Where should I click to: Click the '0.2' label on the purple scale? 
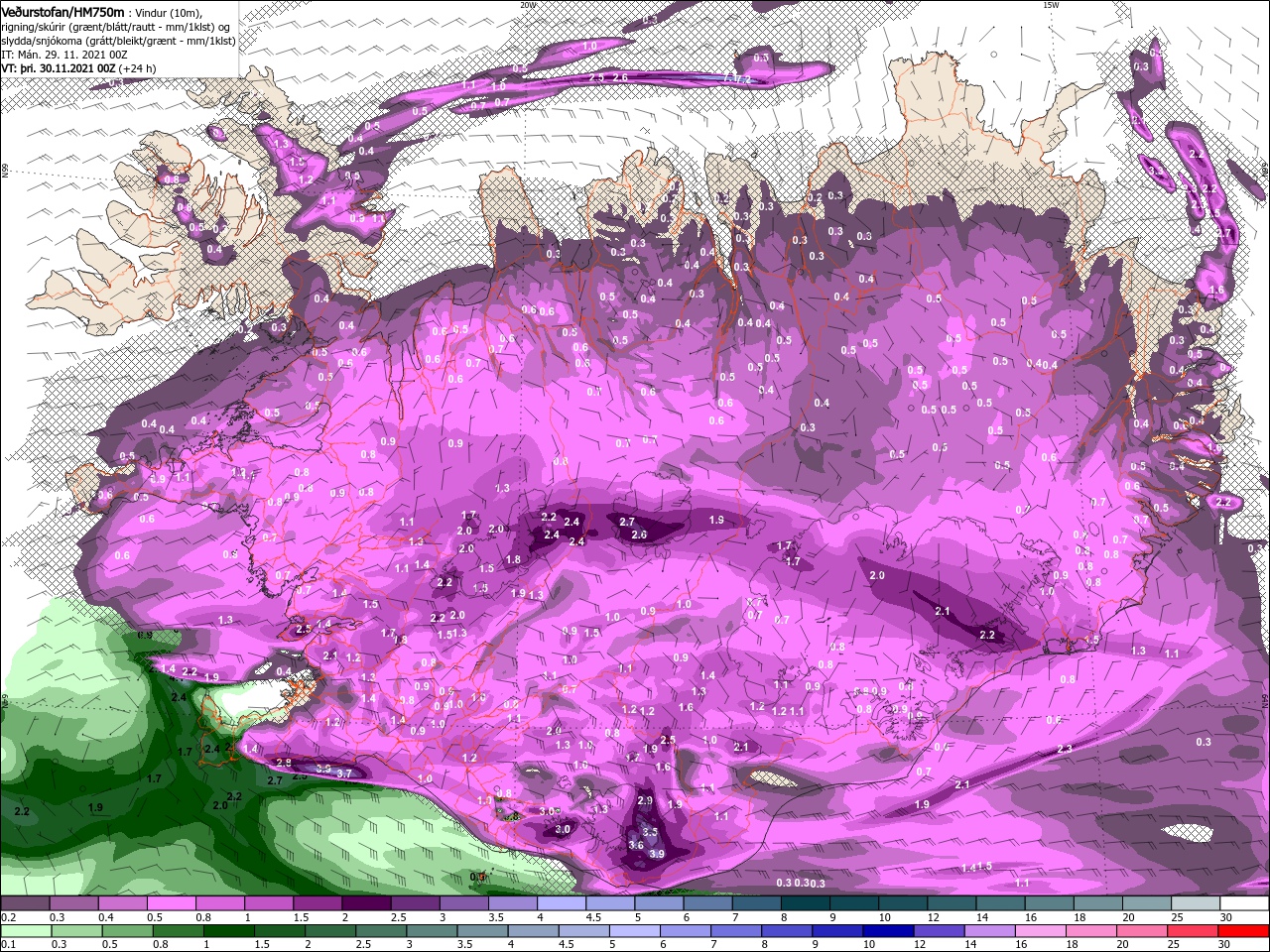(8, 917)
